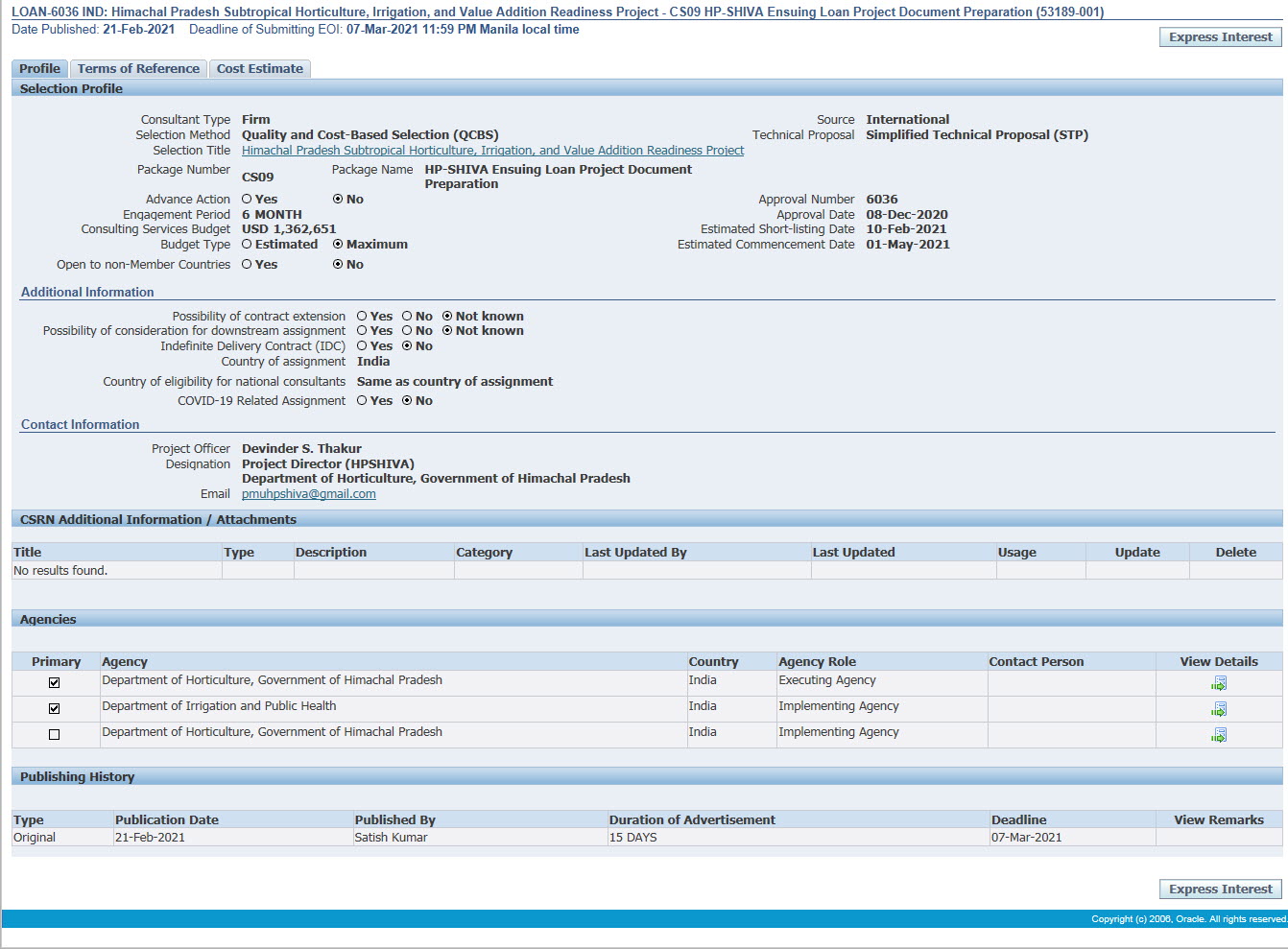
Task: Check the unchecked Primary checkbox in agencies
Action: (x=54, y=735)
